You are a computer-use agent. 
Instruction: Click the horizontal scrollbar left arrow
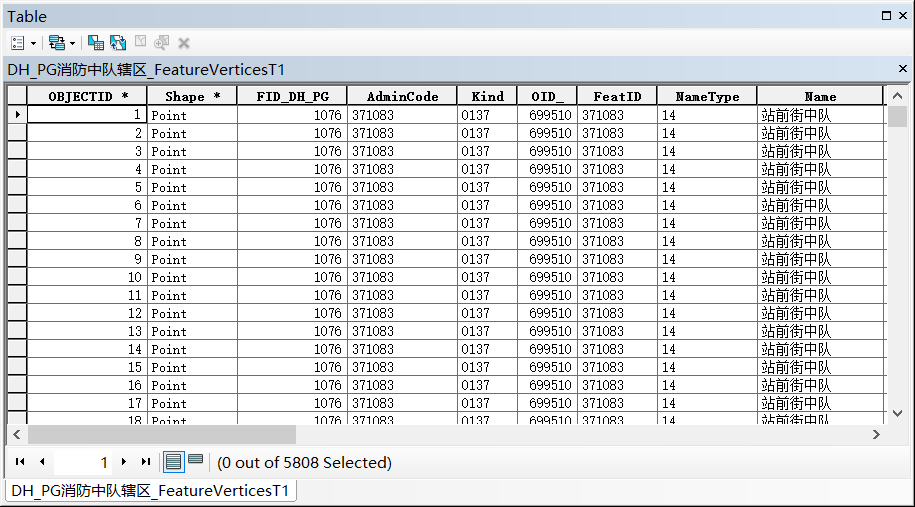17,435
